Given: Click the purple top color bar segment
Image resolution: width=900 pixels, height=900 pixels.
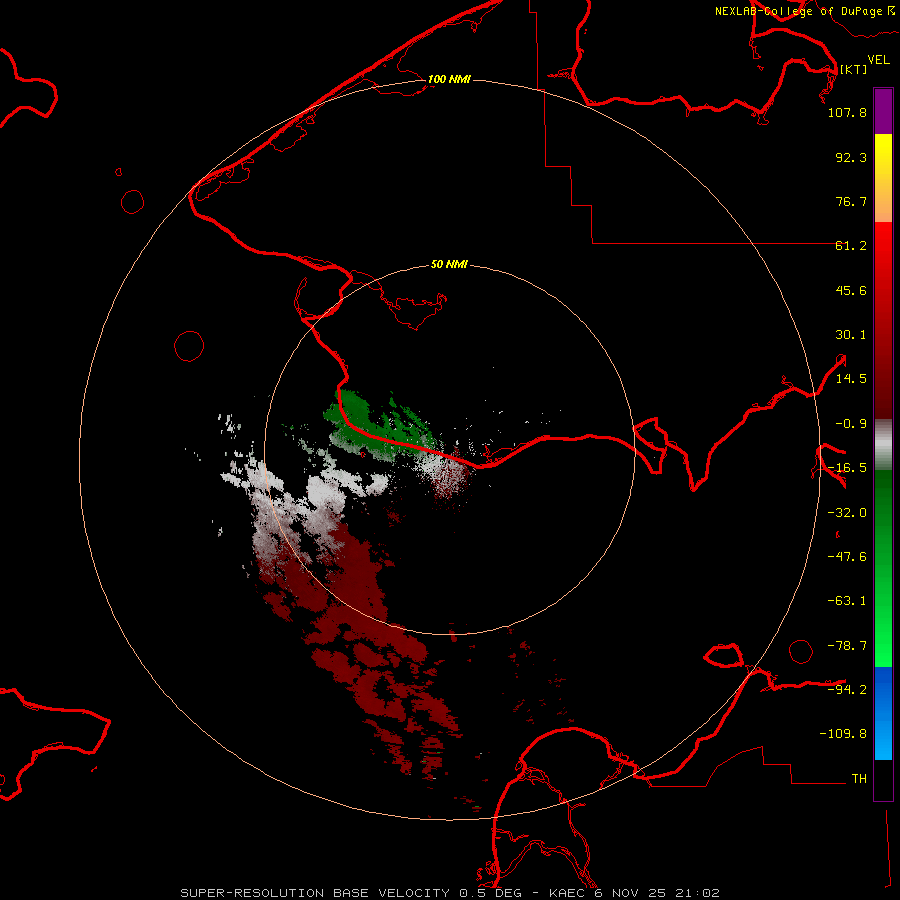Looking at the screenshot, I should 883,111.
